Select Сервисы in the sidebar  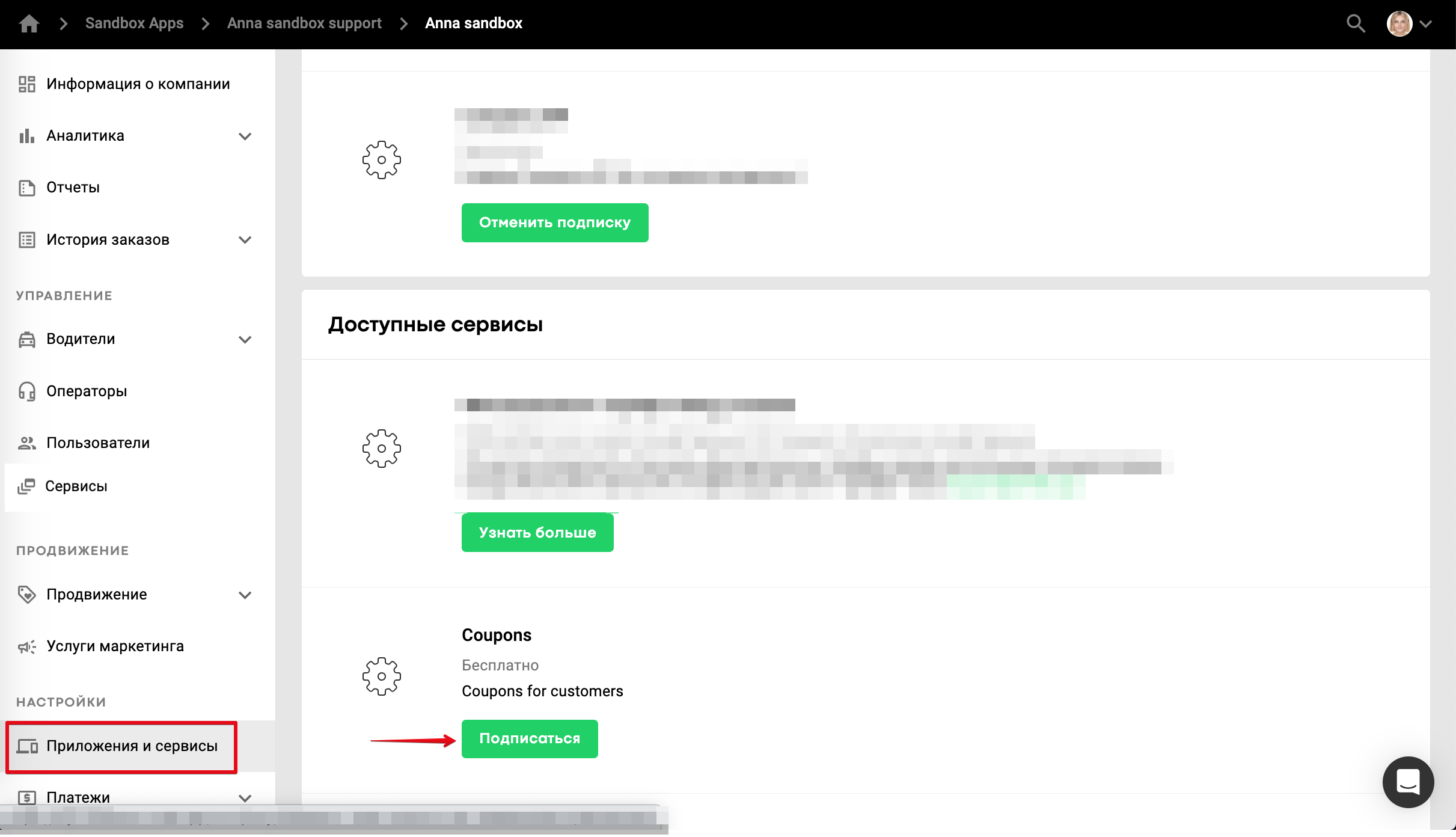tap(76, 486)
